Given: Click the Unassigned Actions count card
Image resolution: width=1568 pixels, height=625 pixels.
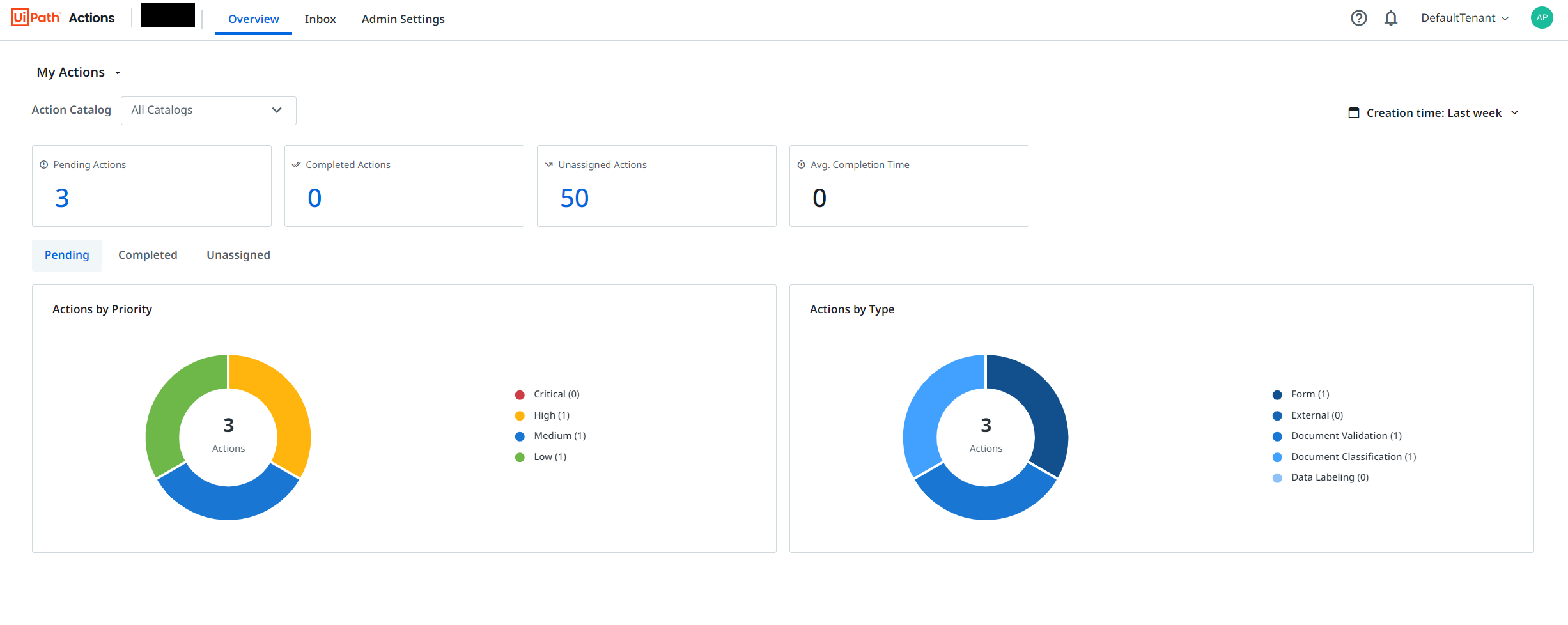Looking at the screenshot, I should 656,186.
